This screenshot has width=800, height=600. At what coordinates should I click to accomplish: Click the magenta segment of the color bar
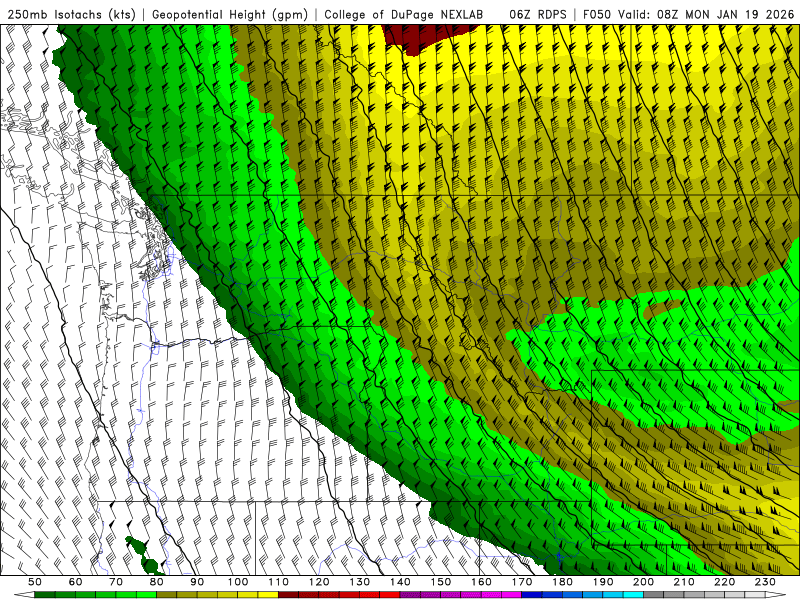pyautogui.click(x=461, y=595)
